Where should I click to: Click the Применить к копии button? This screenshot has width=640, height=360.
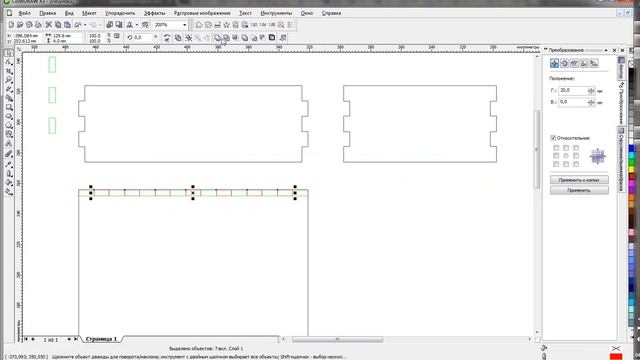579,180
